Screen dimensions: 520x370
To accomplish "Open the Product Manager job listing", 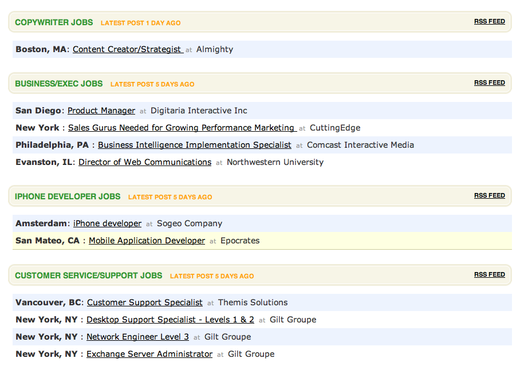I will tap(101, 111).
